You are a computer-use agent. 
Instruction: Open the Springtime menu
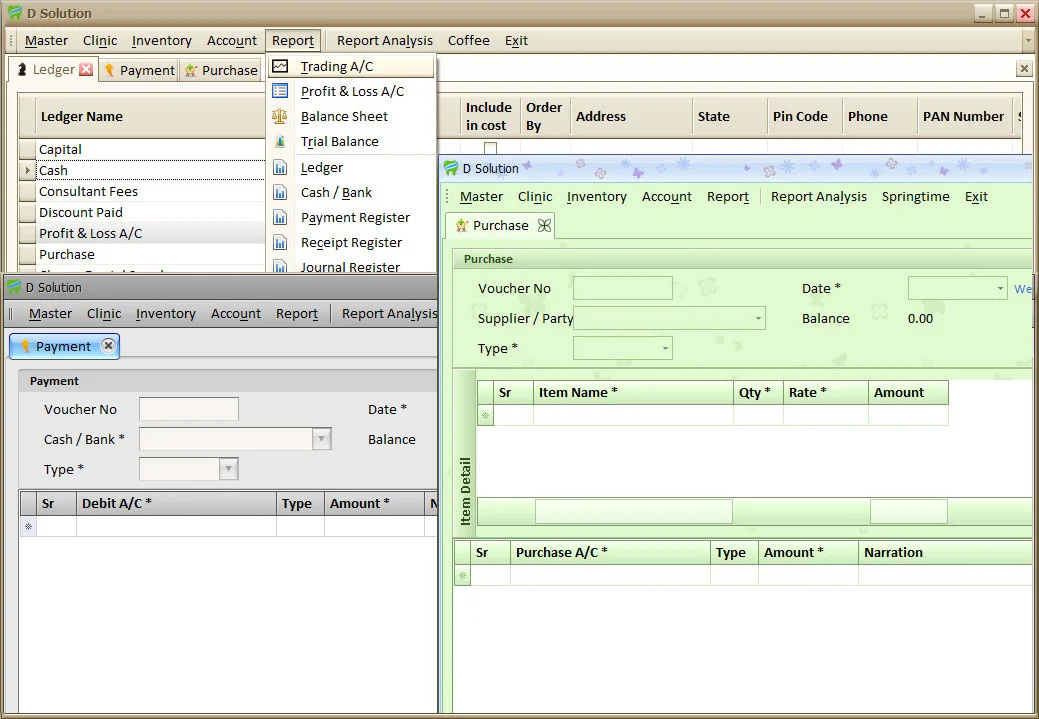(914, 196)
